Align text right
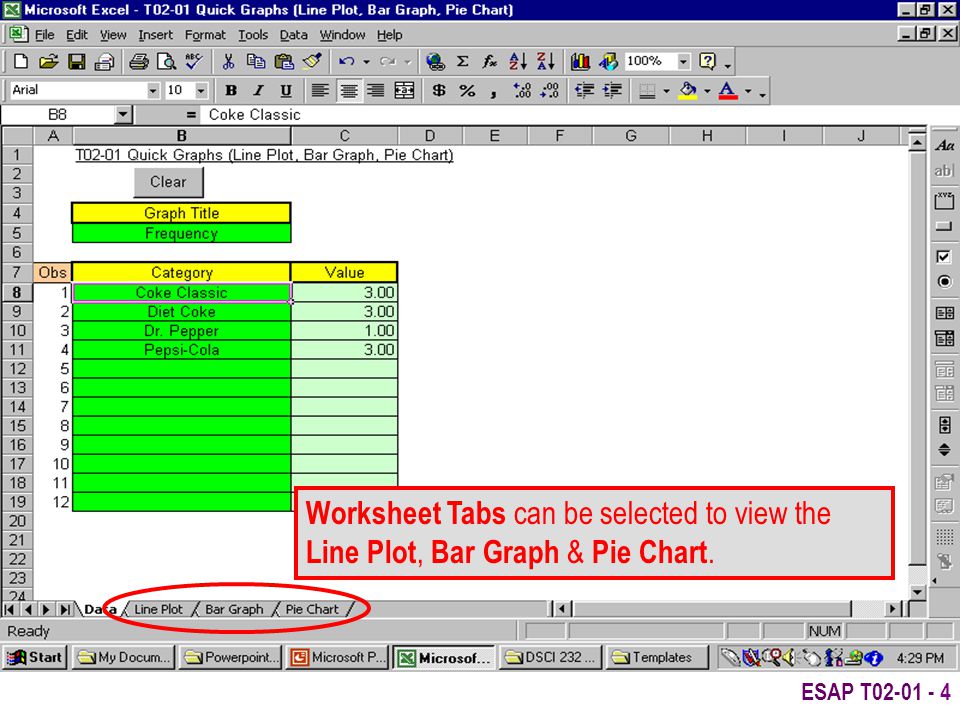 pyautogui.click(x=375, y=91)
